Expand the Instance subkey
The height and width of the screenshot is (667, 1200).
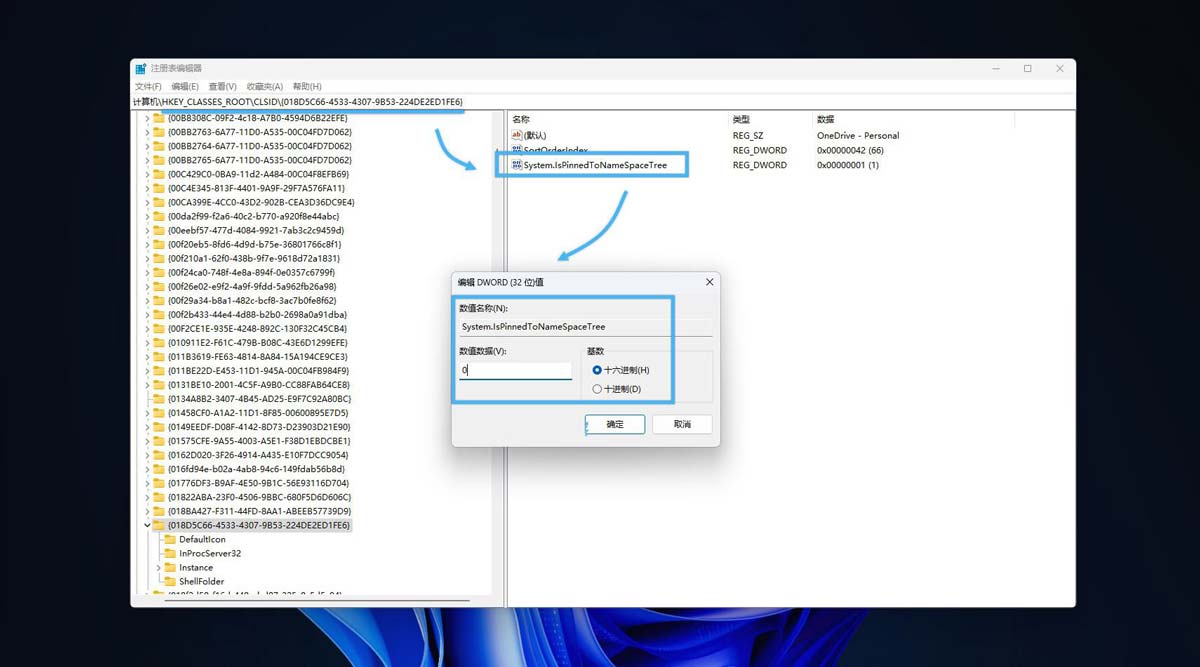pos(157,567)
